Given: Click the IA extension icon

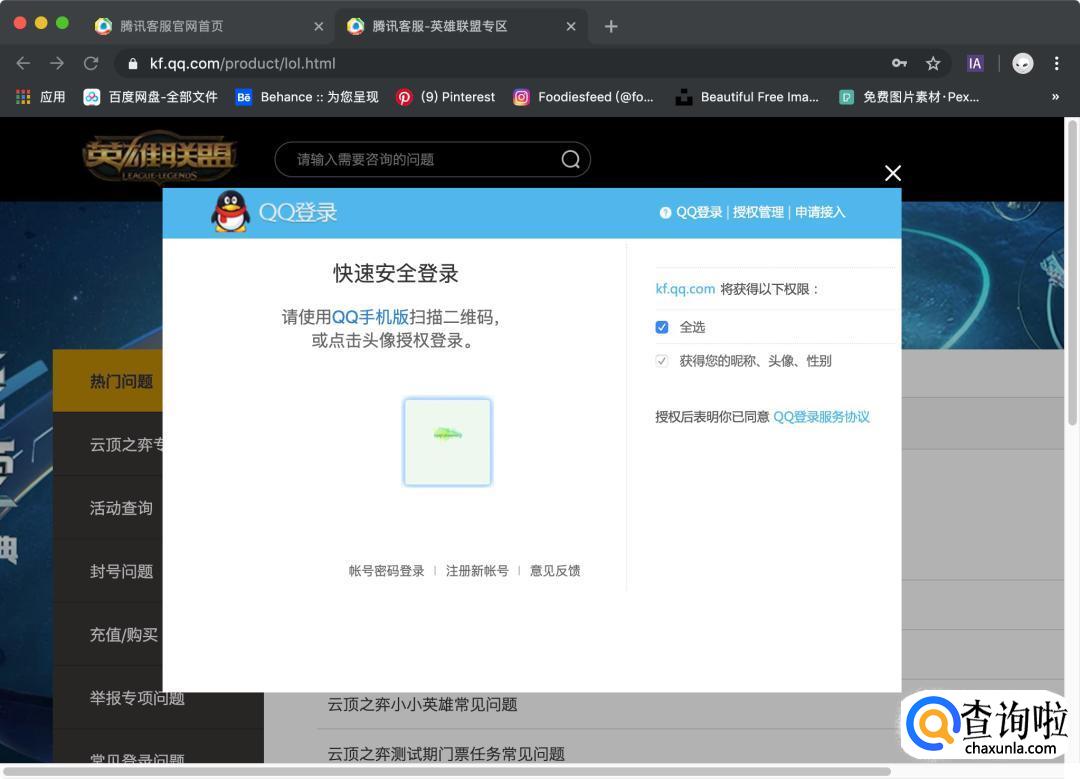Looking at the screenshot, I should tap(975, 63).
